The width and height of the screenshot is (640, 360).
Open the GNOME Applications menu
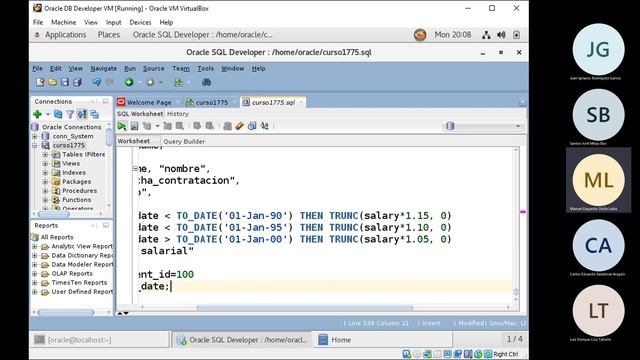pos(65,35)
